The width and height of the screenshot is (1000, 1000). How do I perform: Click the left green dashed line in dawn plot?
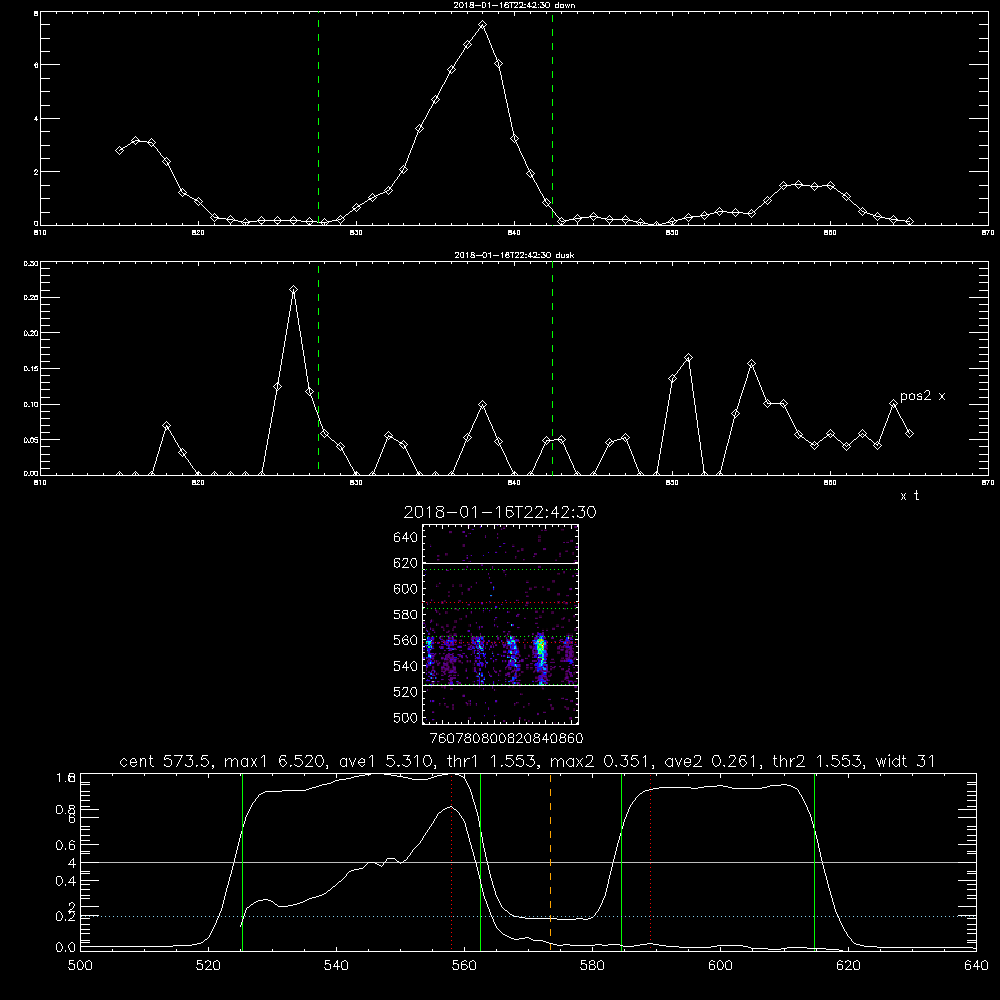coord(318,119)
